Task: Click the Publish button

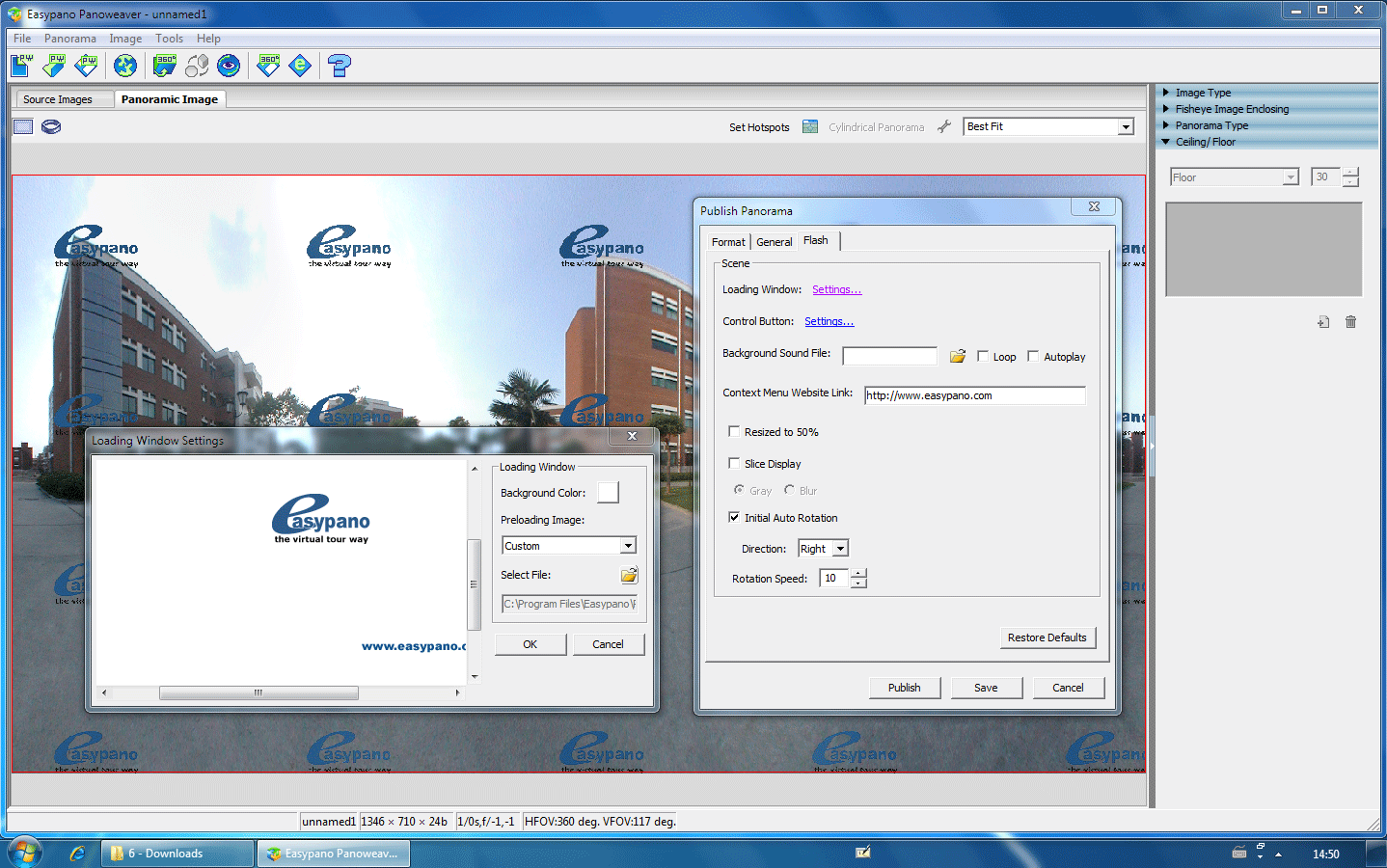Action: pyautogui.click(x=904, y=688)
